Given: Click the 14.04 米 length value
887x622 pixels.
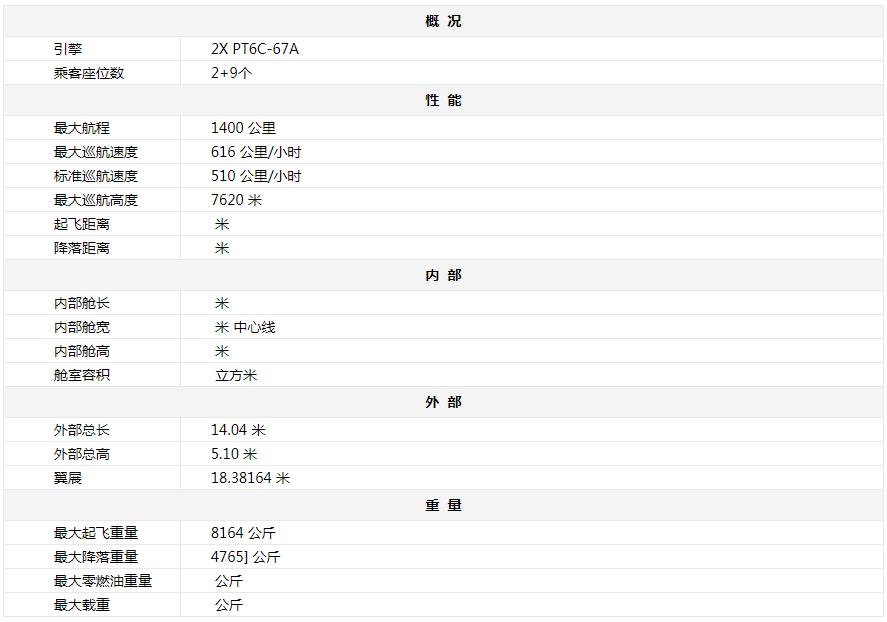Looking at the screenshot, I should tap(238, 430).
